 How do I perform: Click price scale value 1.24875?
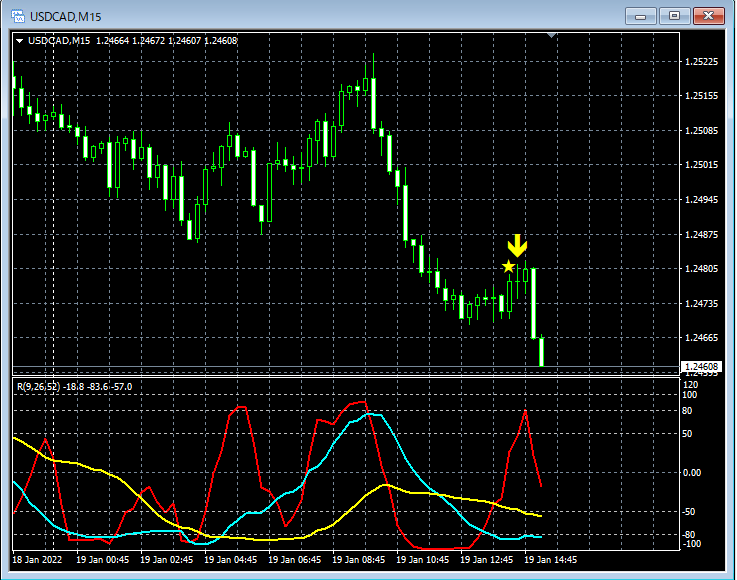[x=701, y=235]
